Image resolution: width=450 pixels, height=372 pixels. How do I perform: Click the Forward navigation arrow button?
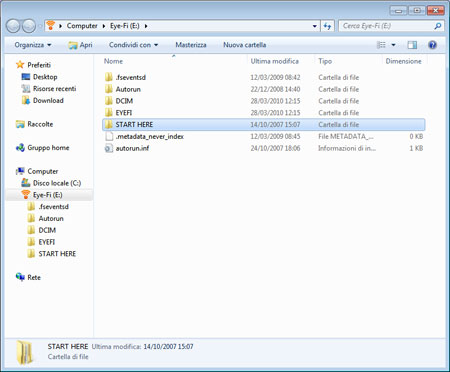(29, 26)
